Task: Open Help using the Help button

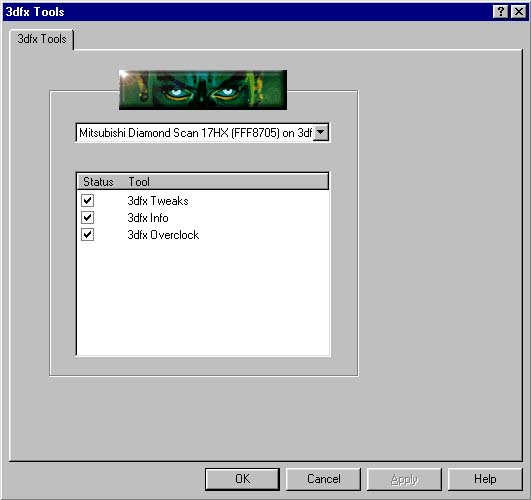Action: pos(485,479)
